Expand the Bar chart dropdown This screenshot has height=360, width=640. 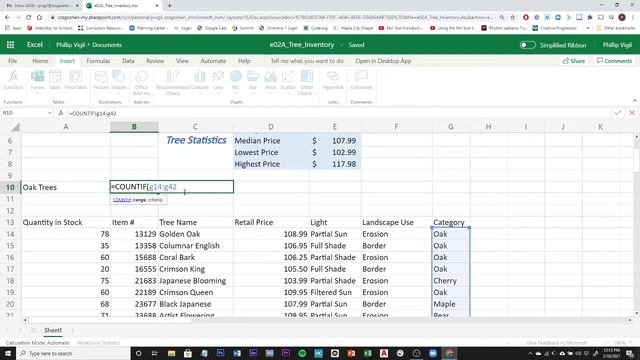coord(253,93)
